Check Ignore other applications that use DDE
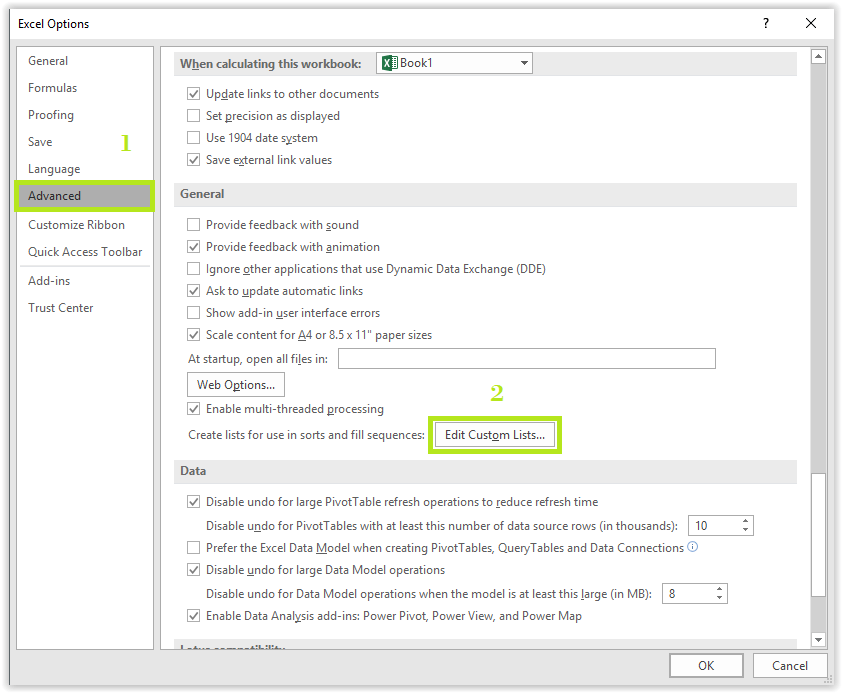This screenshot has height=693, width=842. click(x=193, y=269)
